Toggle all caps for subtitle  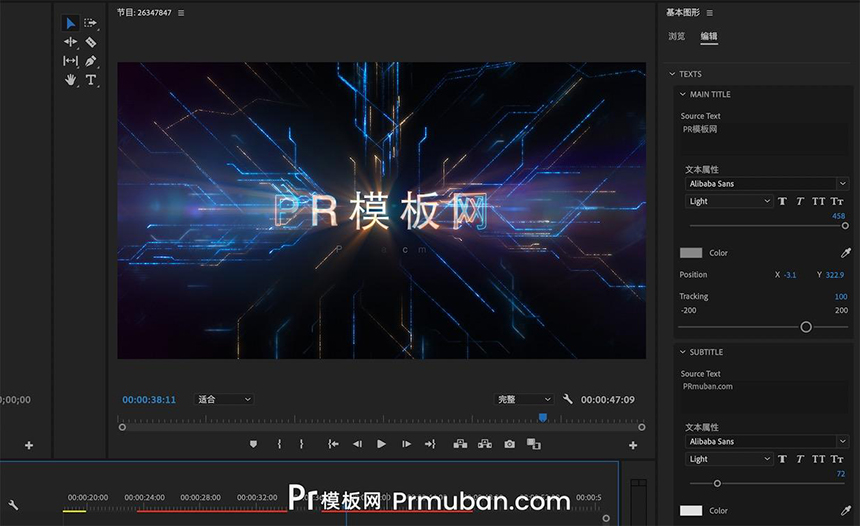818,459
